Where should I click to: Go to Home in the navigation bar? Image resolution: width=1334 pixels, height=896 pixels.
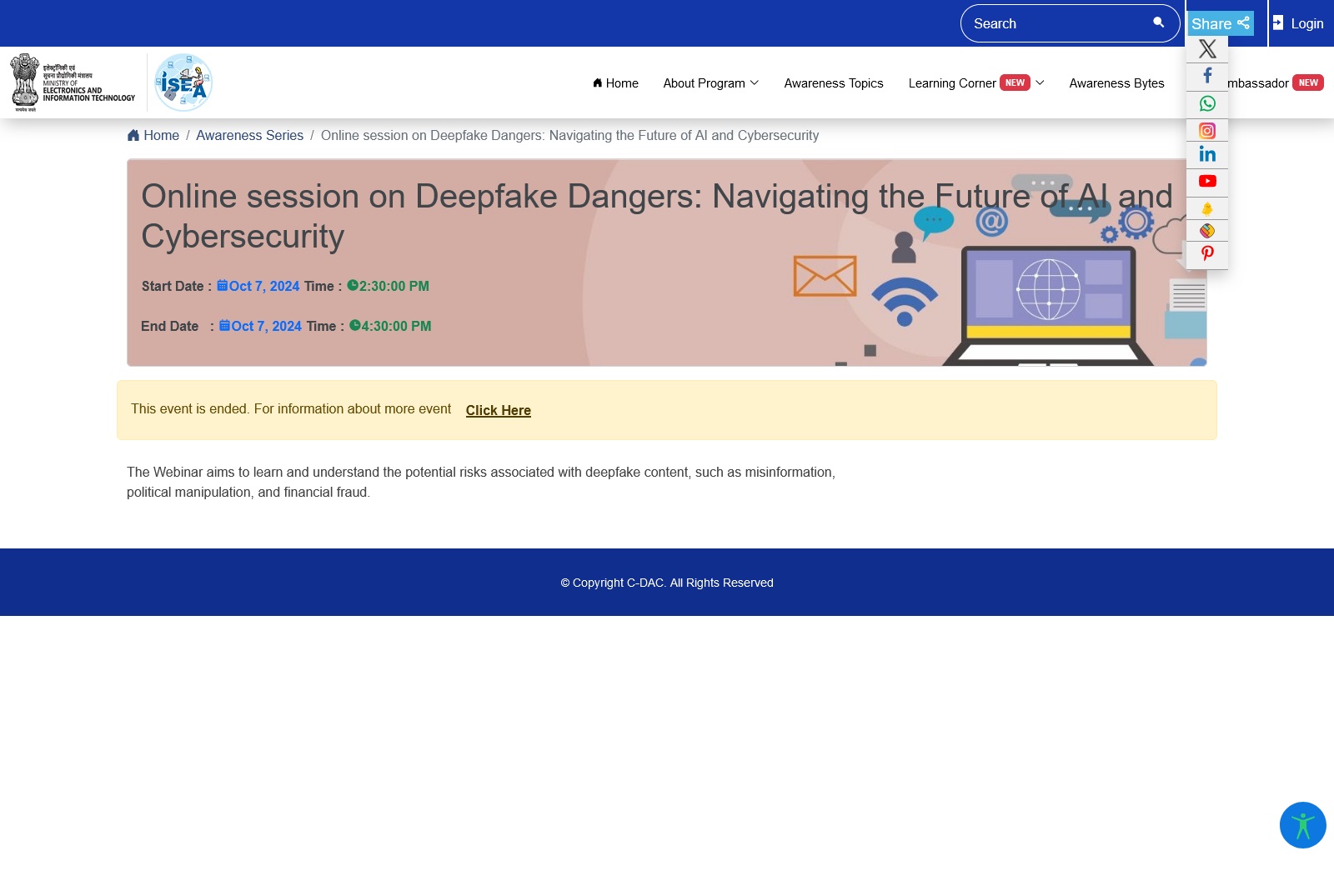(x=615, y=83)
